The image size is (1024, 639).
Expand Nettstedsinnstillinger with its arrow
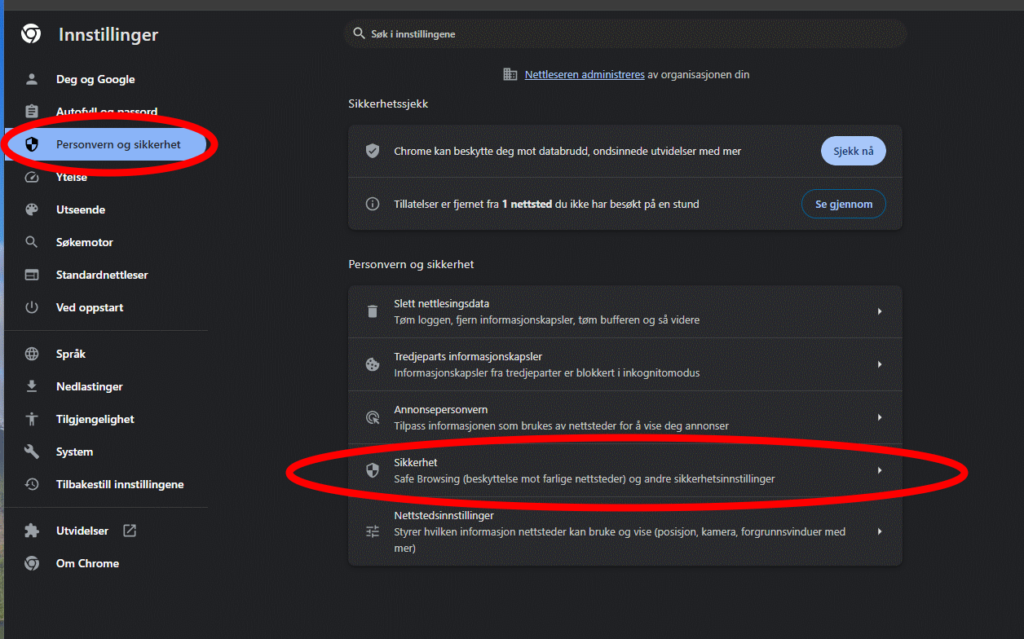pyautogui.click(x=880, y=532)
